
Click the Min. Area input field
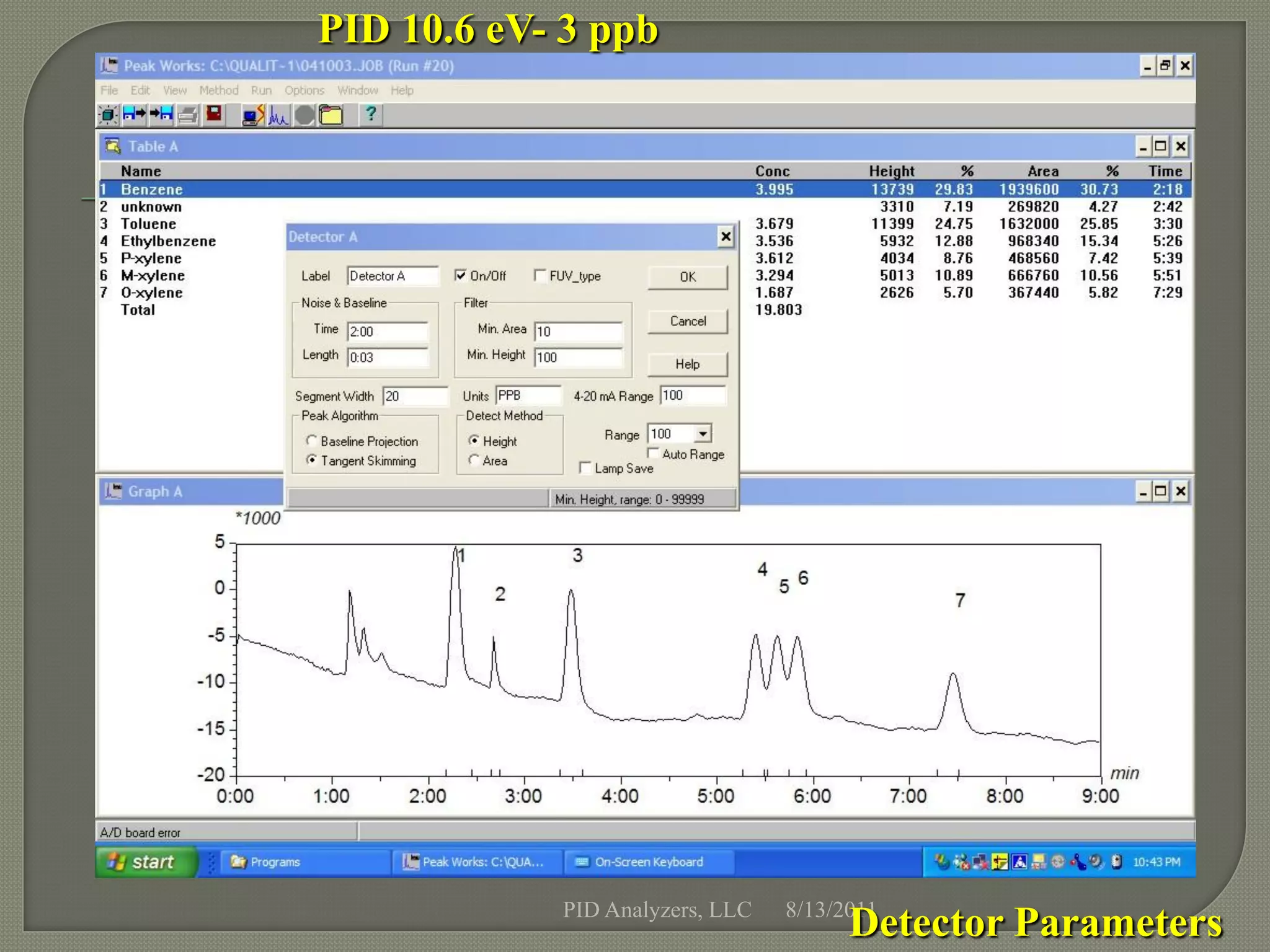tap(579, 332)
